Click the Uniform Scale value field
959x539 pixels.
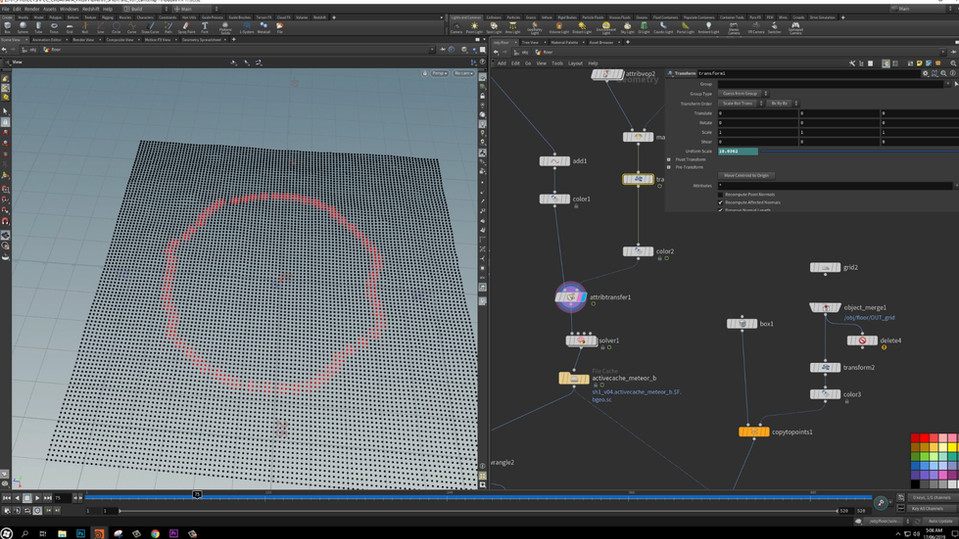[738, 151]
